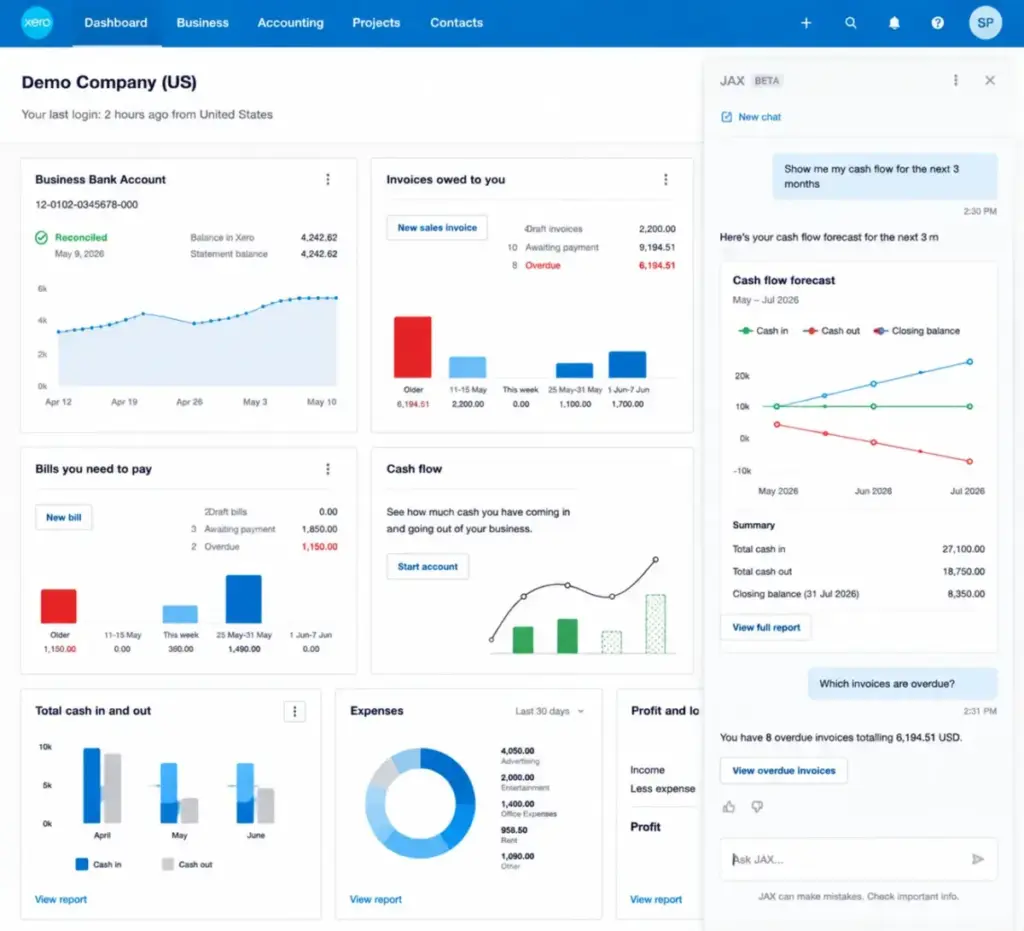Click thumbs up on JAX response

pyautogui.click(x=729, y=807)
